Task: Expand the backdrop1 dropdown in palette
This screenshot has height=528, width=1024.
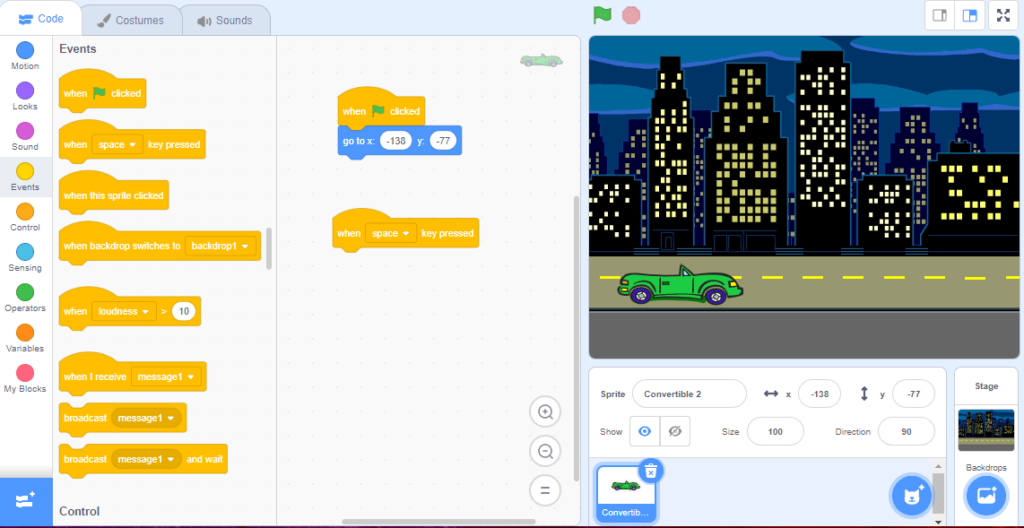Action: [220, 246]
